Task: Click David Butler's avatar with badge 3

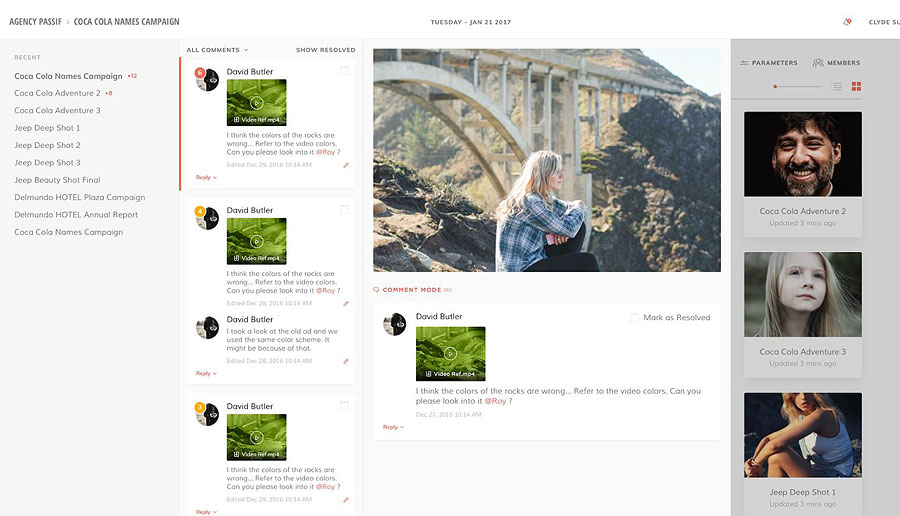Action: click(x=207, y=414)
